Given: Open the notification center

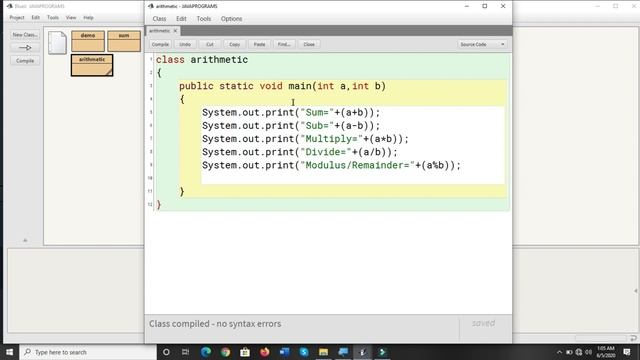Looking at the screenshot, I should pos(627,352).
